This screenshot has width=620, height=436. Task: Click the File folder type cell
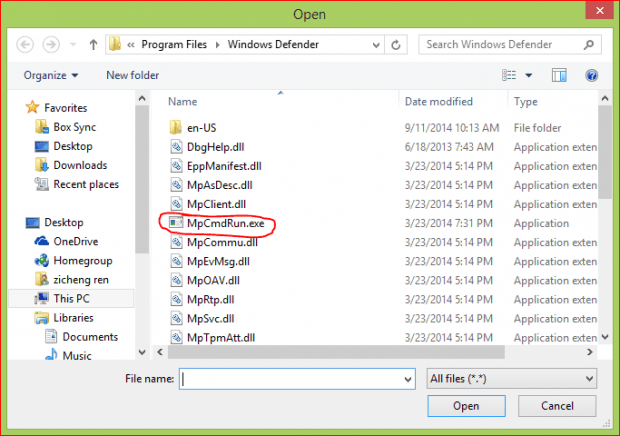tap(537, 128)
